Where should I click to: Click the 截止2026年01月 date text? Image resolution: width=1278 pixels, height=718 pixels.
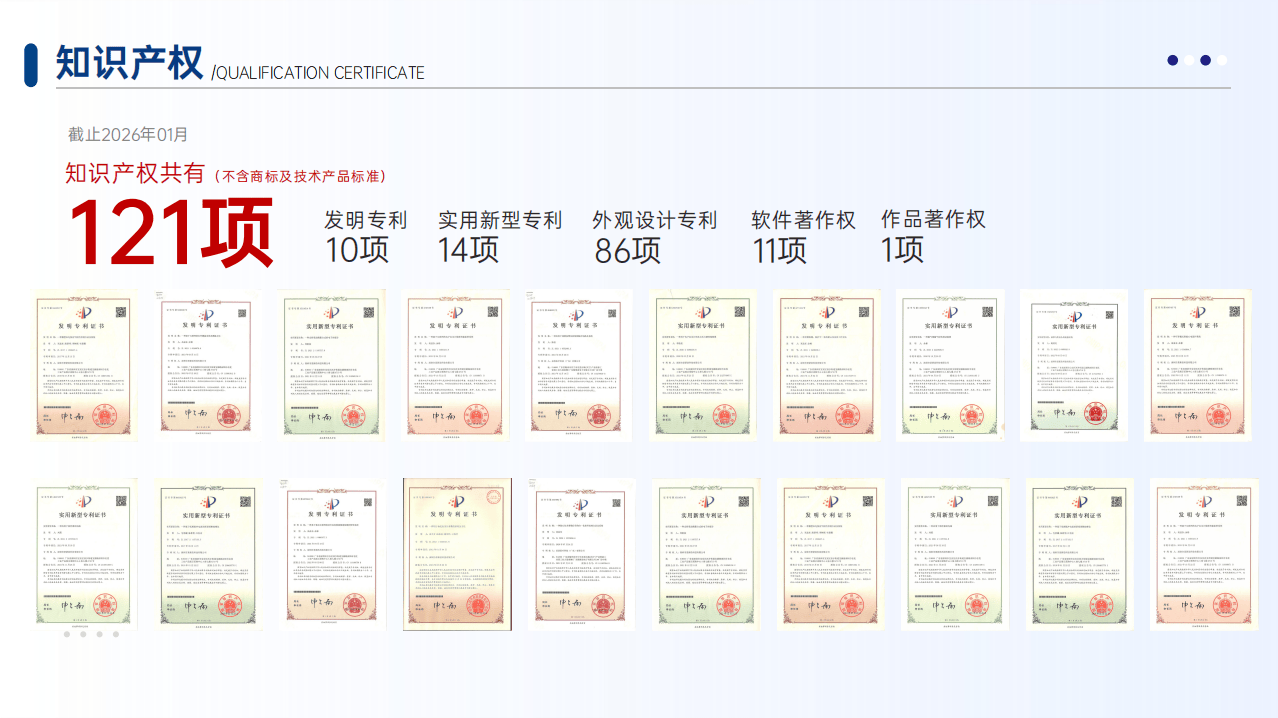point(127,134)
